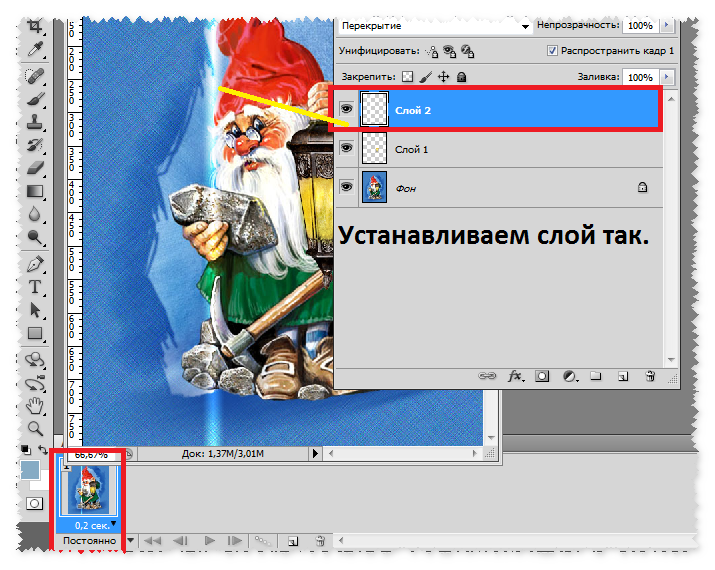Open Заливка slider arrow

pos(667,77)
